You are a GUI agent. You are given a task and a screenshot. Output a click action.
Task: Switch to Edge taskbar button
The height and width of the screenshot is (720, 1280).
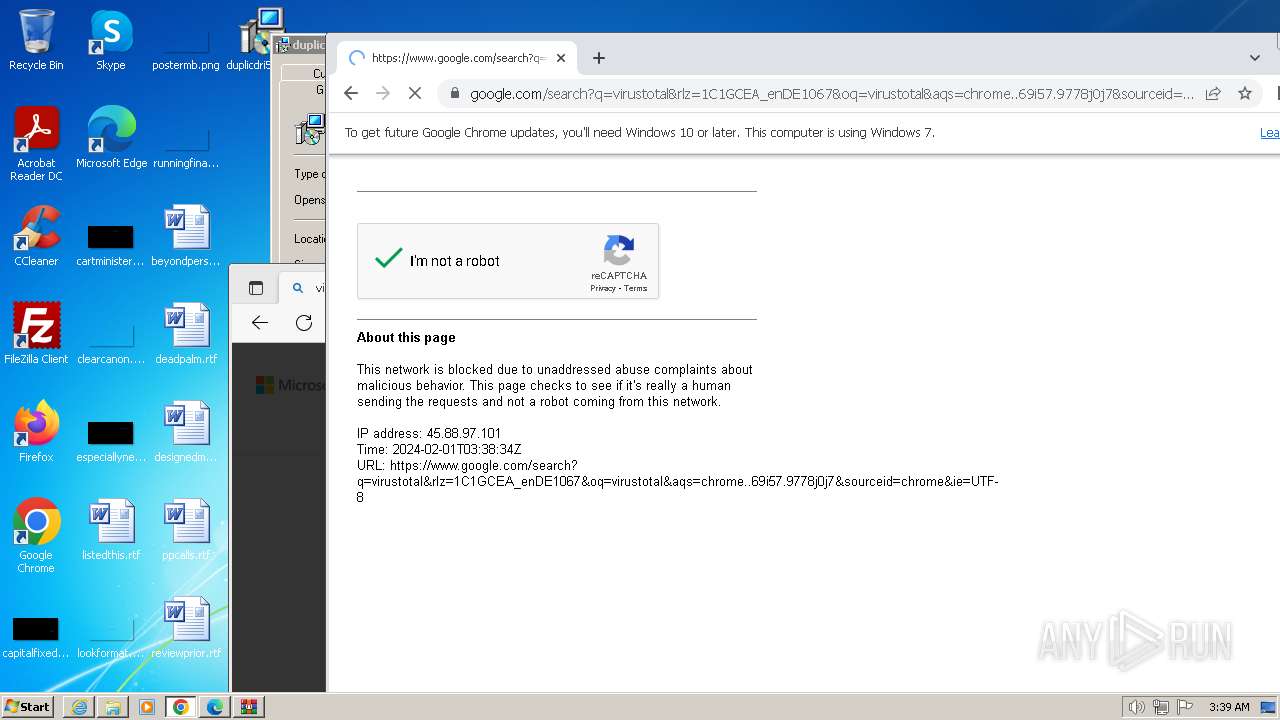tap(215, 707)
